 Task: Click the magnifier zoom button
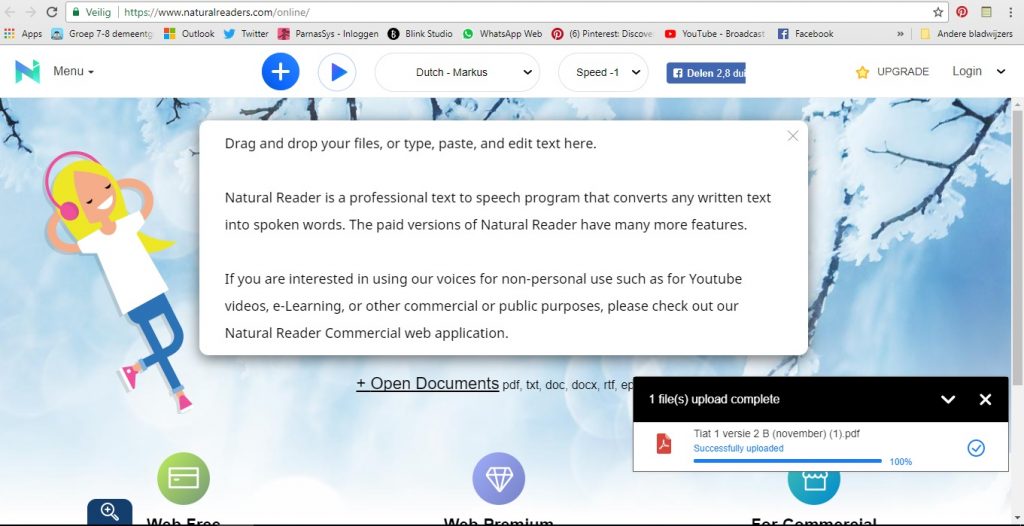tap(110, 512)
